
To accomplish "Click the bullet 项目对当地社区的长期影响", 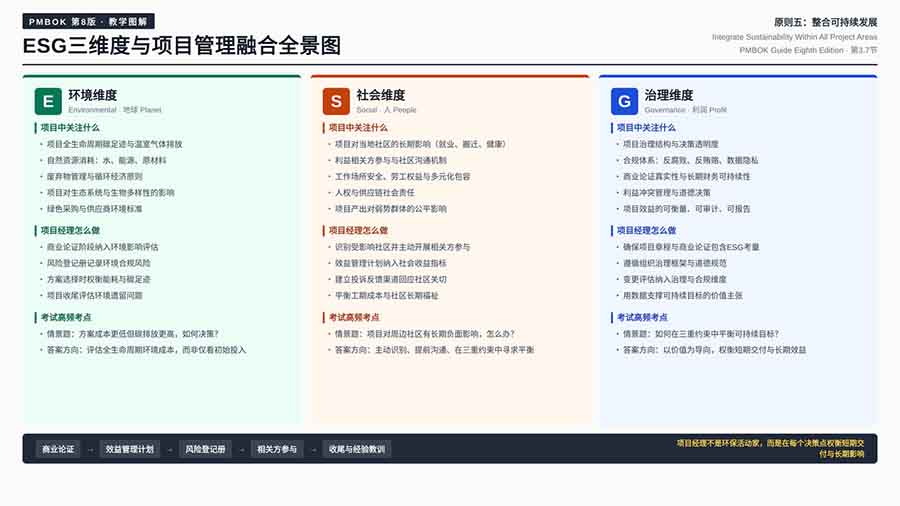I will point(421,144).
